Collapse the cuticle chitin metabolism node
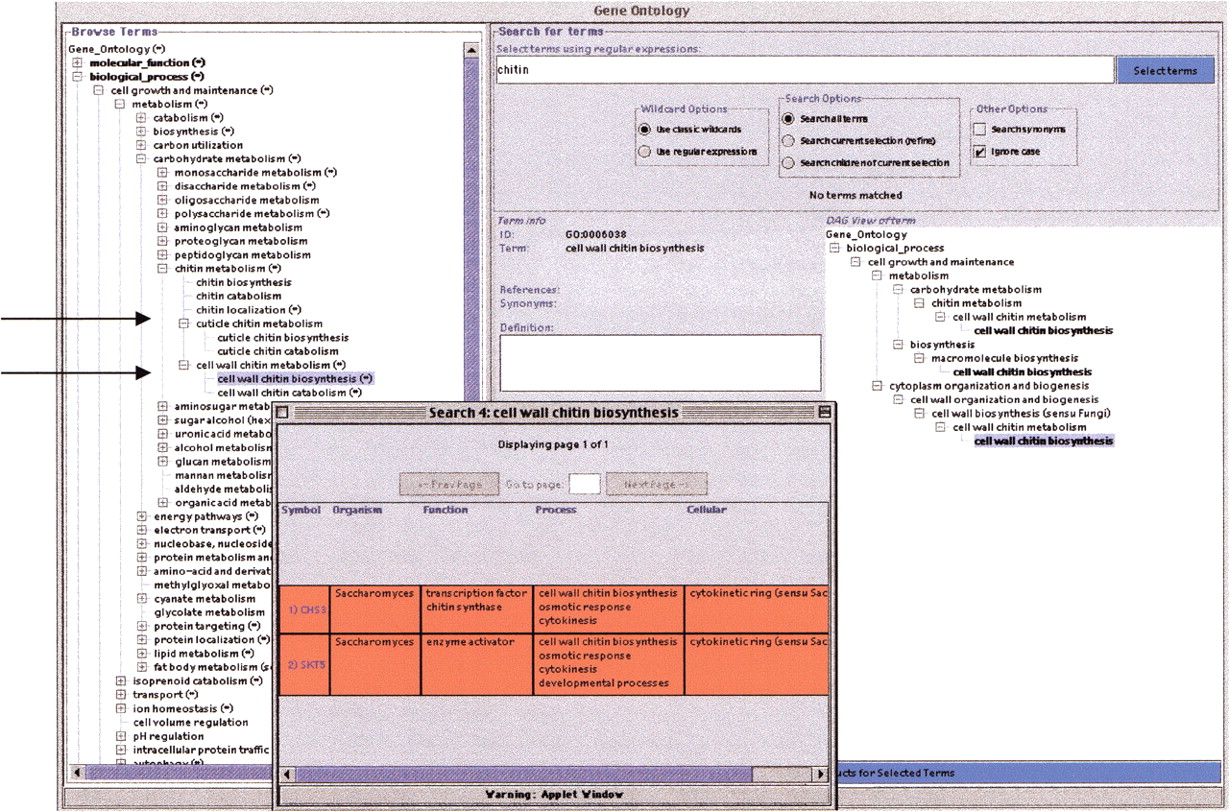The image size is (1229, 812). (x=184, y=324)
